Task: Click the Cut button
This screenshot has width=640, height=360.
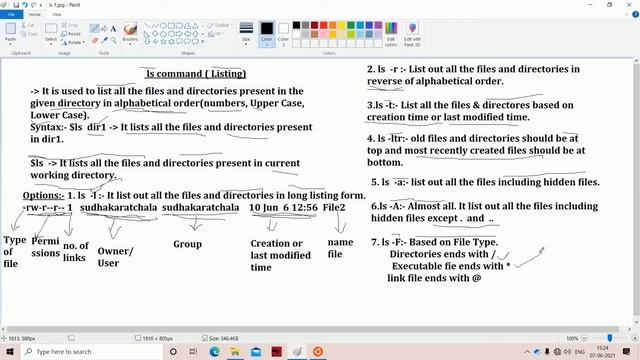Action: pos(29,25)
